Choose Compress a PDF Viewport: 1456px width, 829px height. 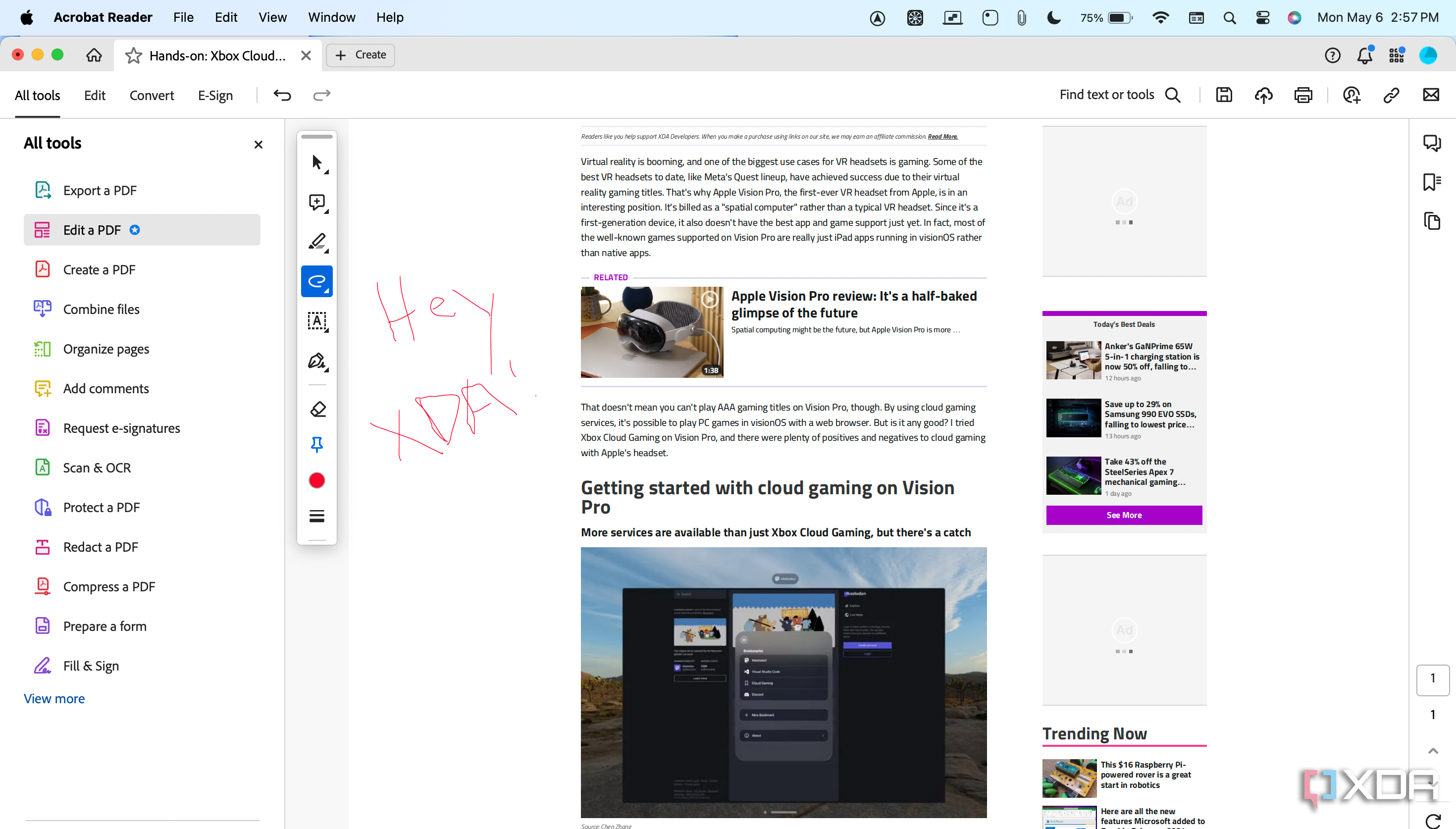[x=142, y=586]
